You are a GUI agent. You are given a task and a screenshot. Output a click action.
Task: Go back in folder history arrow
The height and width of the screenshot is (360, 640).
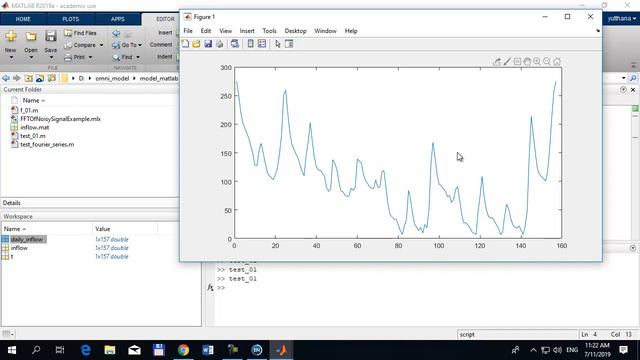click(x=6, y=78)
